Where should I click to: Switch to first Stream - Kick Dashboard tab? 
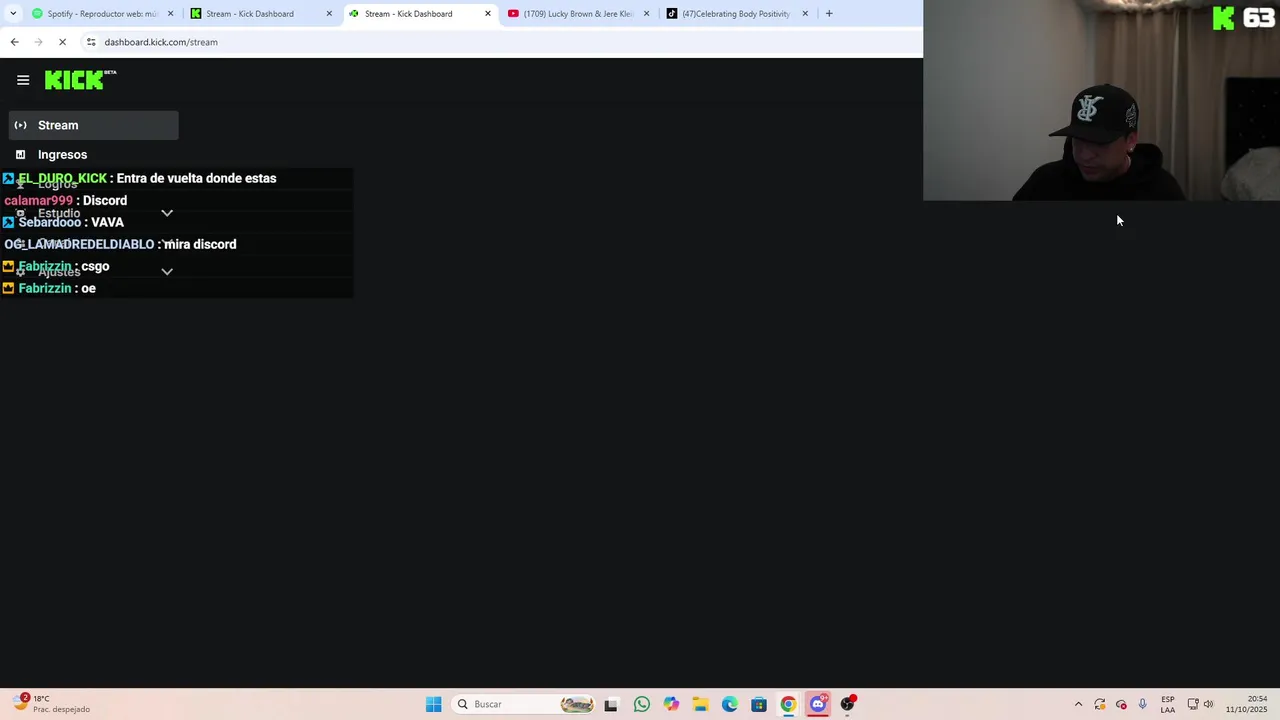click(x=260, y=14)
